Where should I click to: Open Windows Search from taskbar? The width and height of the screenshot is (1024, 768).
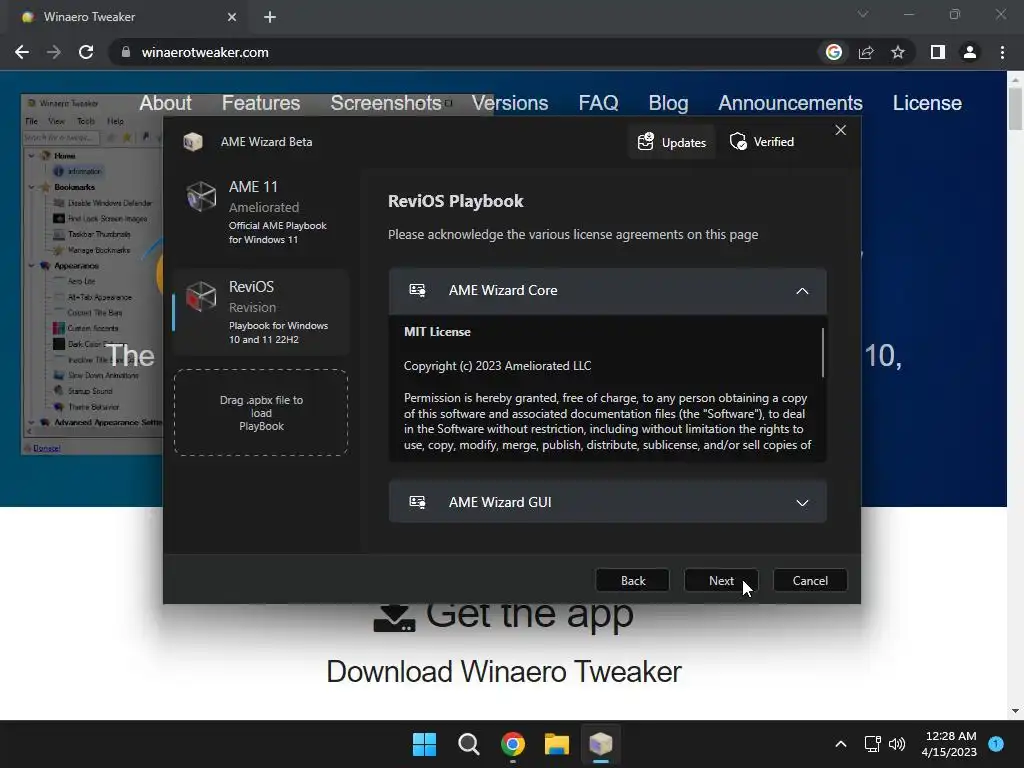point(468,744)
